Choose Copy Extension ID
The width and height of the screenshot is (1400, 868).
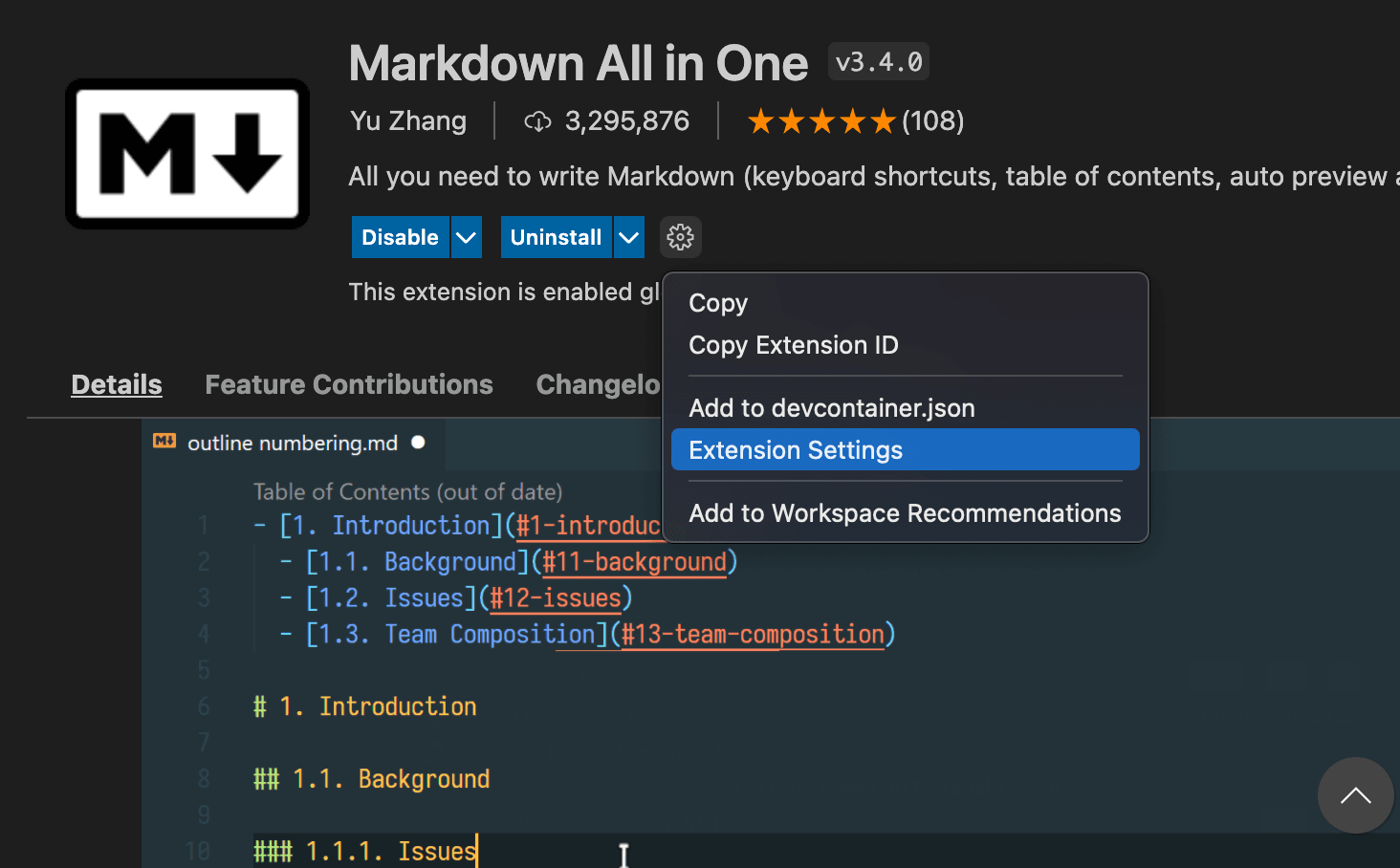click(x=794, y=345)
